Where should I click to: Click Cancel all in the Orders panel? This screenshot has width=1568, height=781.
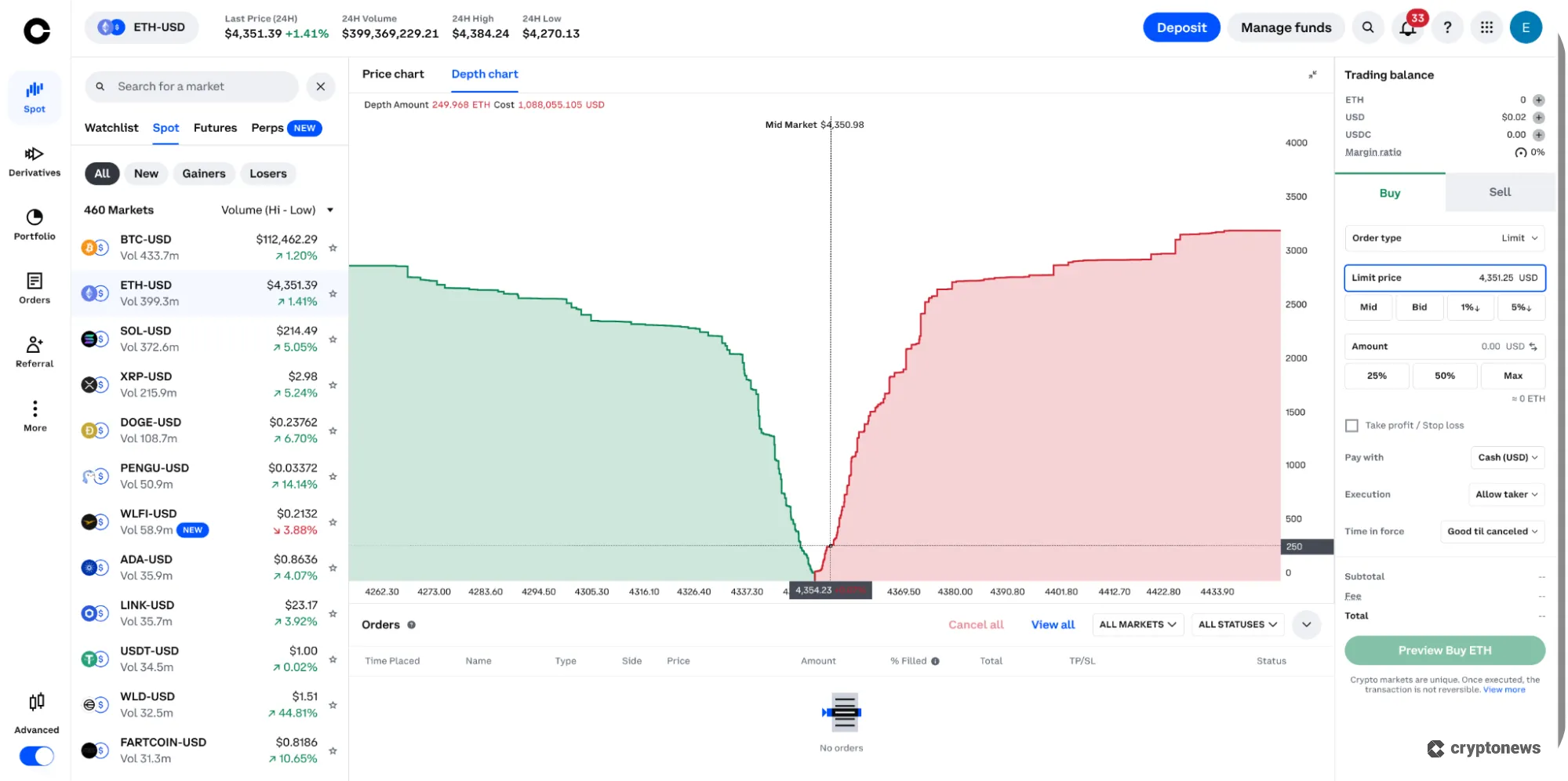975,624
